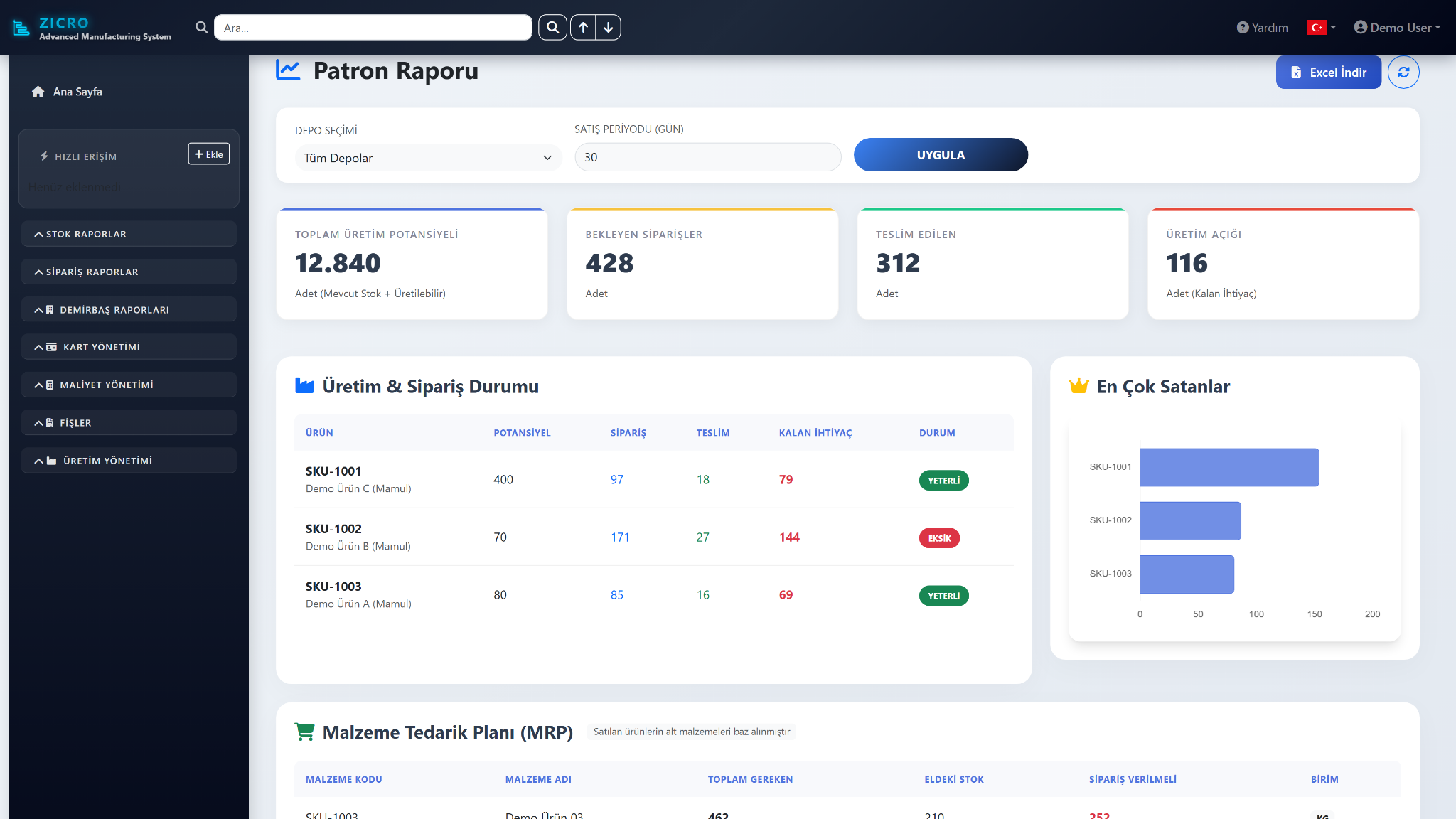Click the SKU-1001 bar in chart
Image resolution: width=1456 pixels, height=819 pixels.
click(x=1229, y=467)
